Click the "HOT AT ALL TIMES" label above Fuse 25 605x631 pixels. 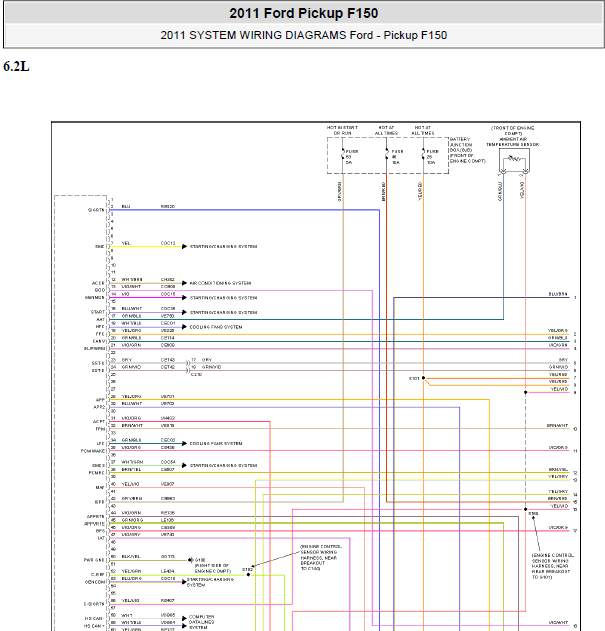(x=423, y=130)
